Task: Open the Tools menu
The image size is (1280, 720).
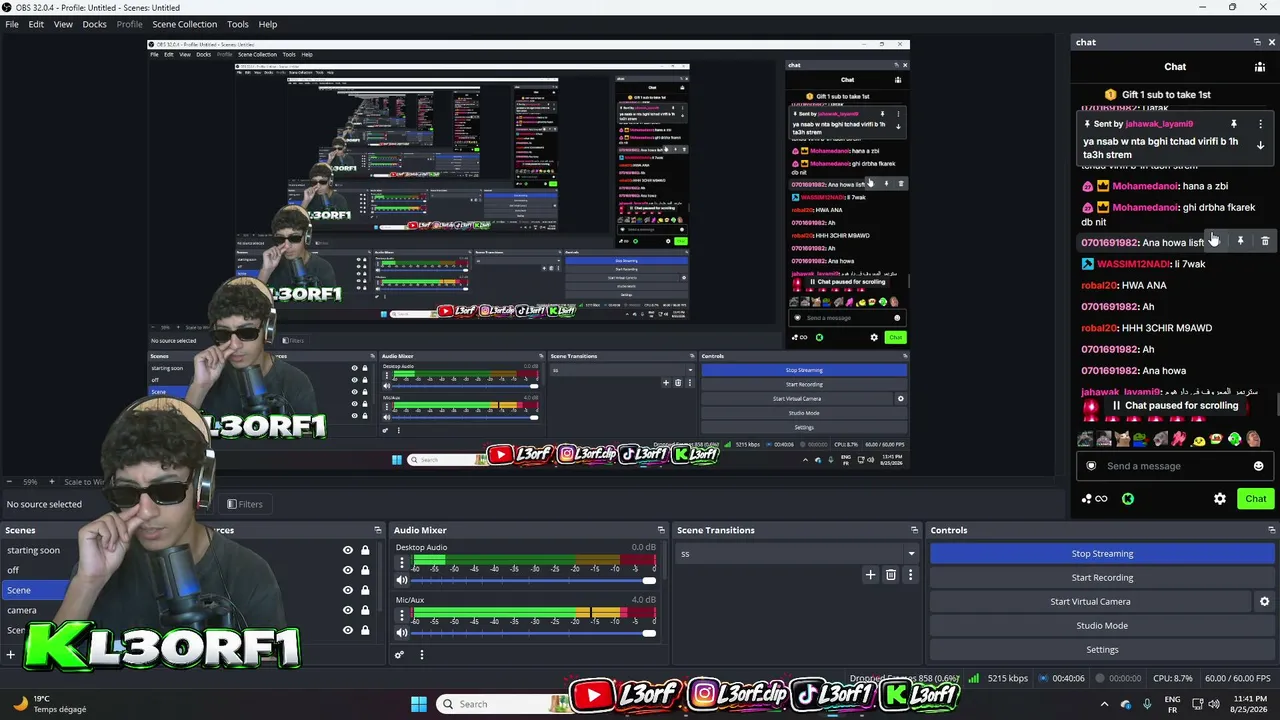Action: [238, 24]
